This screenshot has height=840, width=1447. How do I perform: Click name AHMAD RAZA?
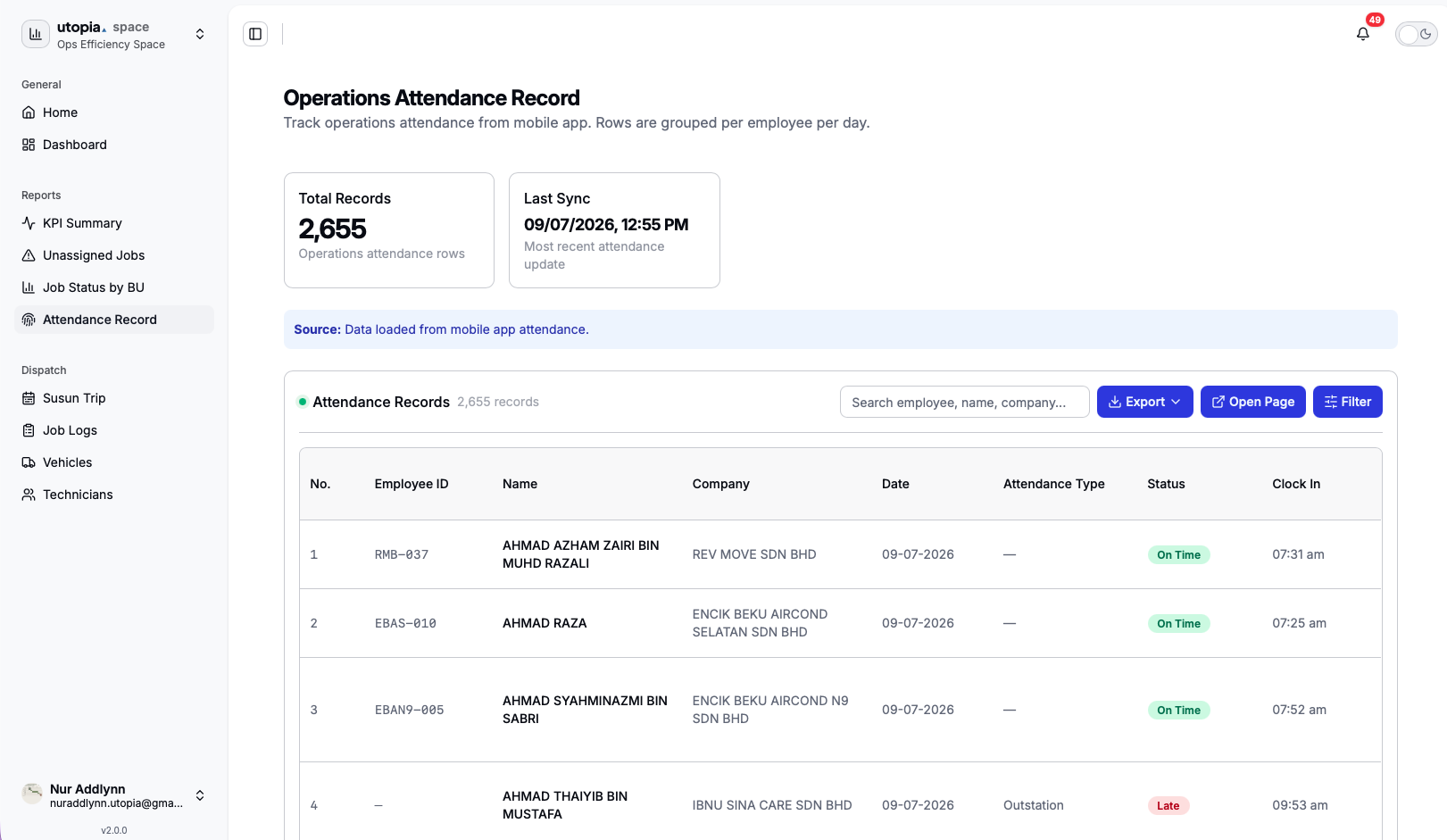(545, 623)
